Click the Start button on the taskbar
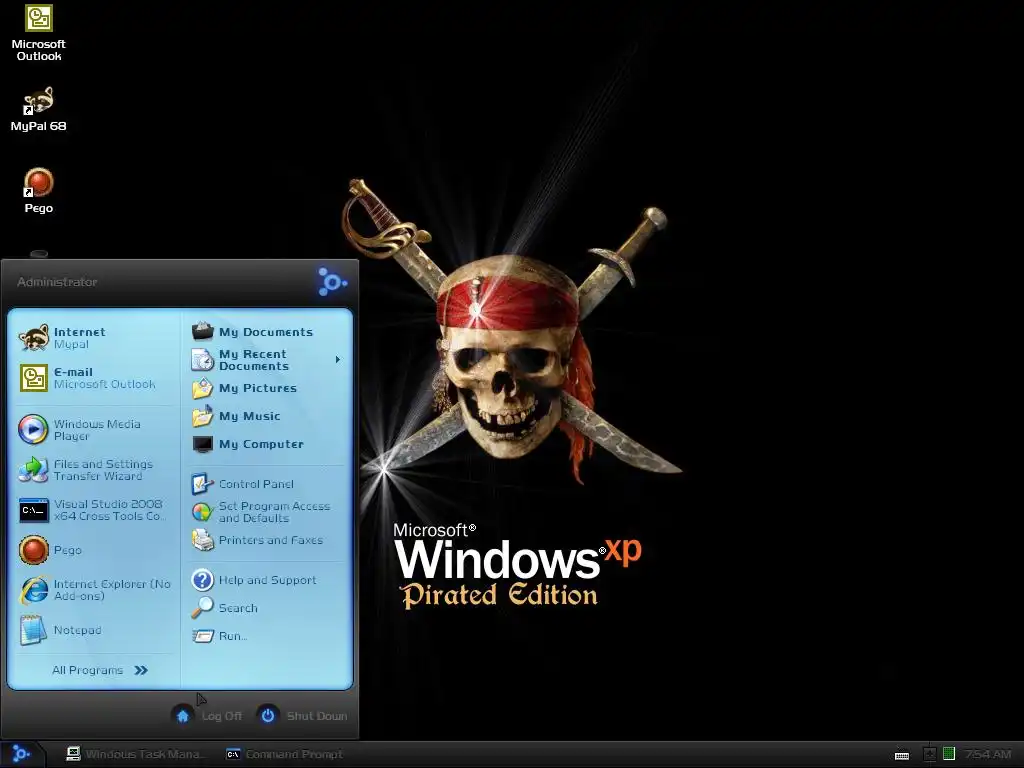This screenshot has height=768, width=1024. pyautogui.click(x=21, y=754)
